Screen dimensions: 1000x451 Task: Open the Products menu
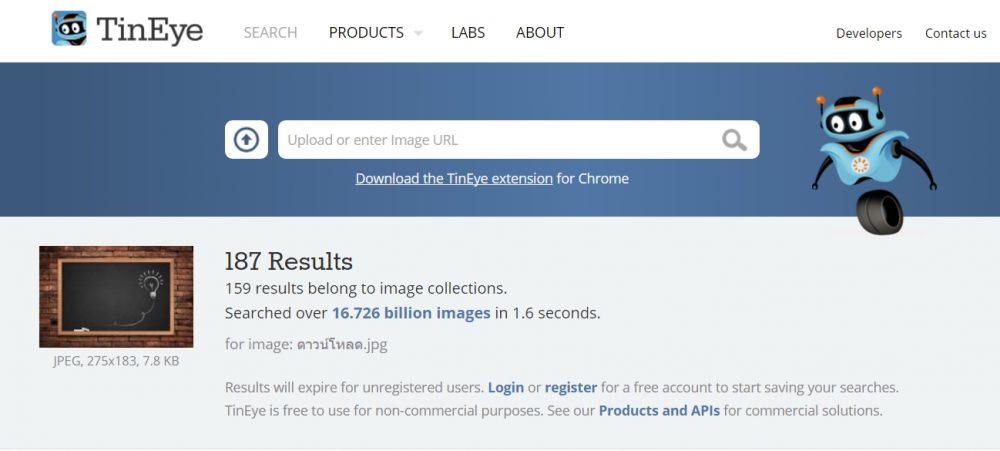366,33
